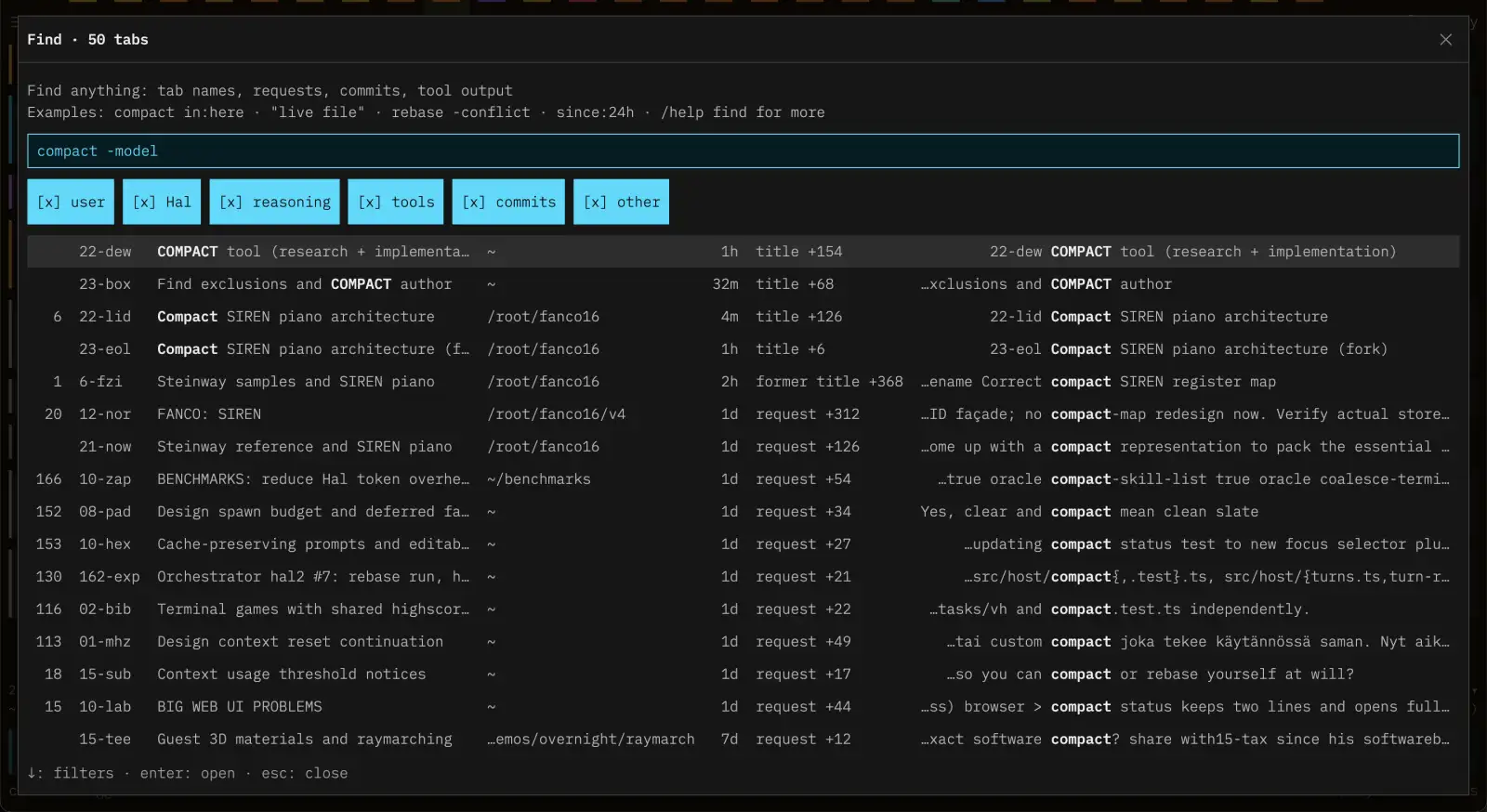The height and width of the screenshot is (812, 1487).
Task: Click the '…emos/overnight/raymarch' path cell
Action: click(591, 740)
